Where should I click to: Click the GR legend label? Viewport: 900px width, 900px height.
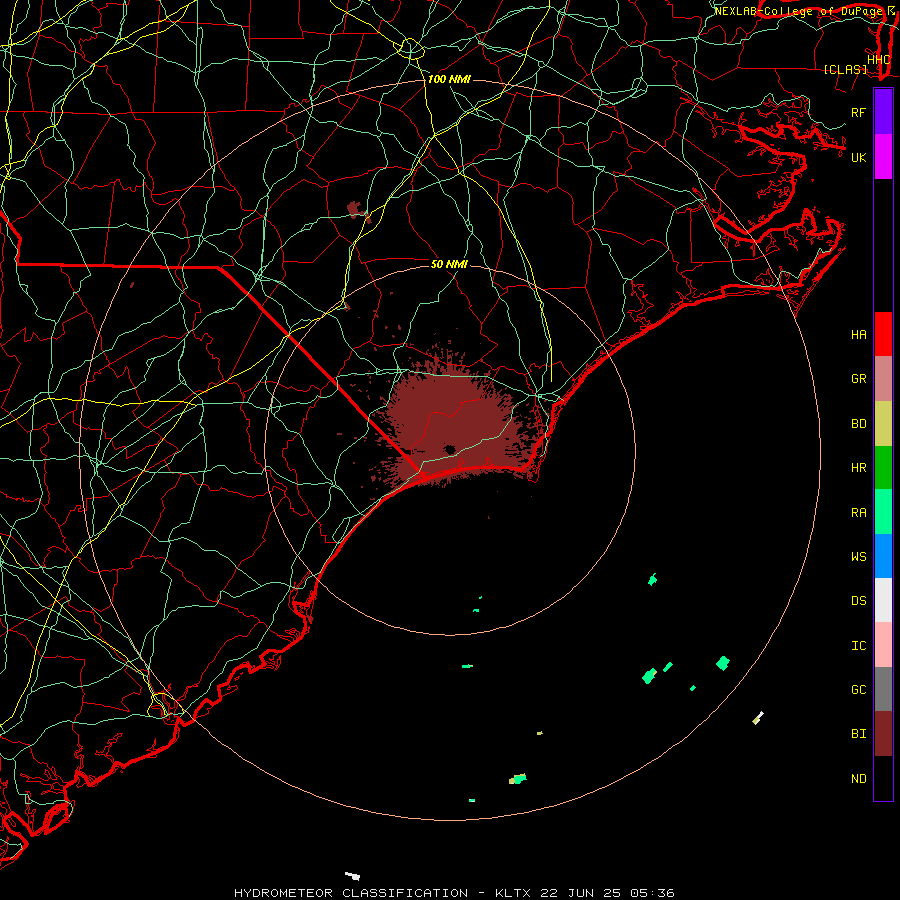pyautogui.click(x=859, y=379)
